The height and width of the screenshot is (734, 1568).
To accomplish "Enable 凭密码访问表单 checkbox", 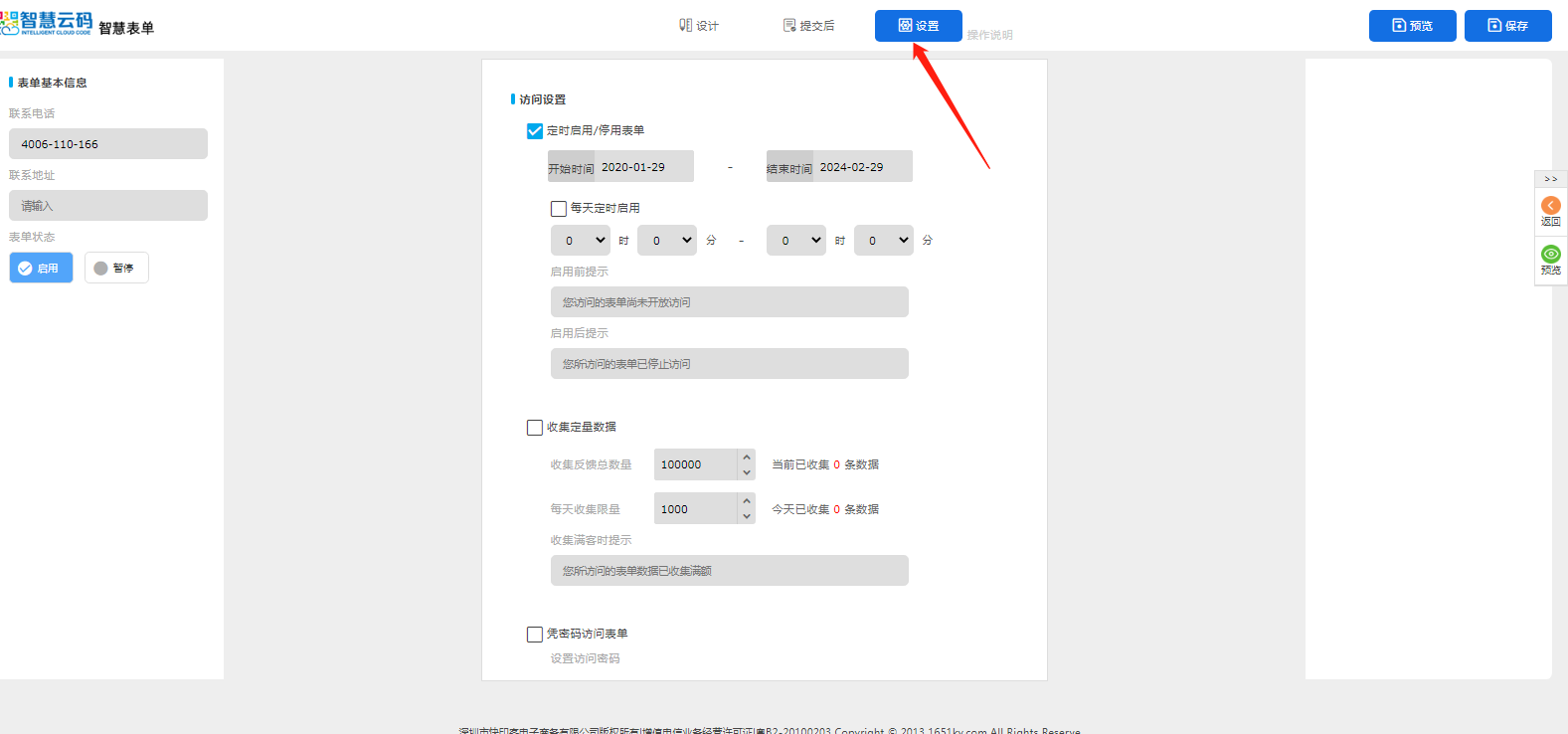I will pyautogui.click(x=535, y=635).
